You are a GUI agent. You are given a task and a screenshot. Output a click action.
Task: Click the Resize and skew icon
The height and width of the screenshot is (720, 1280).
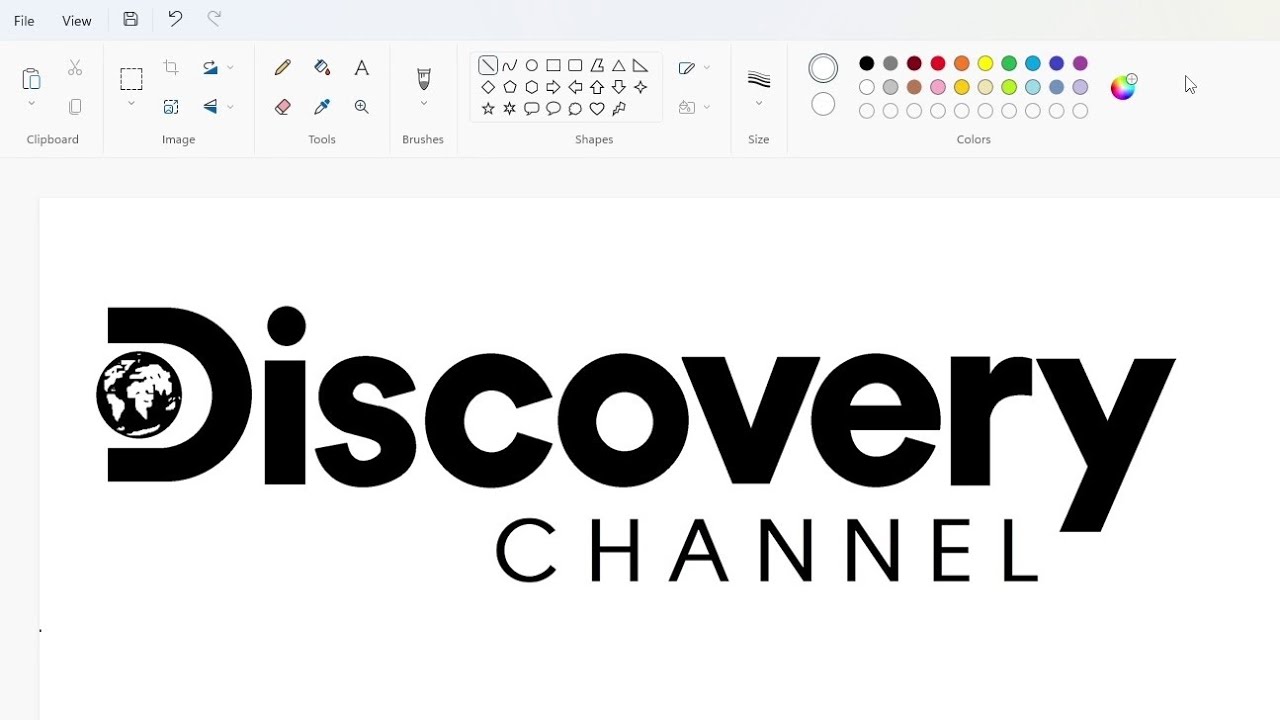coord(171,106)
